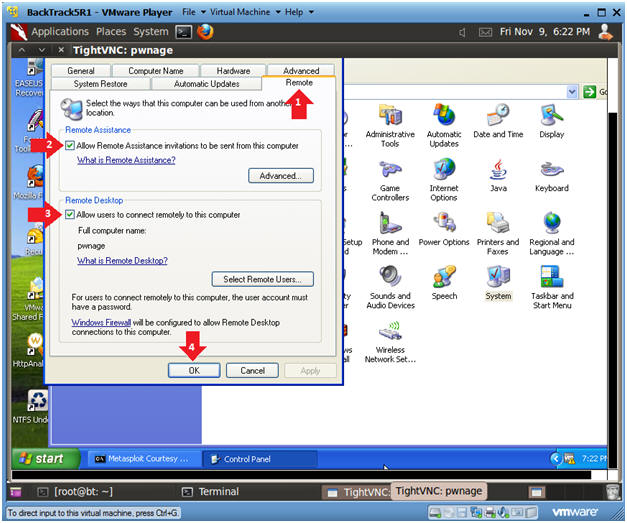Viewport: 627px width, 523px height.
Task: Open Power Options applet
Action: click(x=444, y=229)
